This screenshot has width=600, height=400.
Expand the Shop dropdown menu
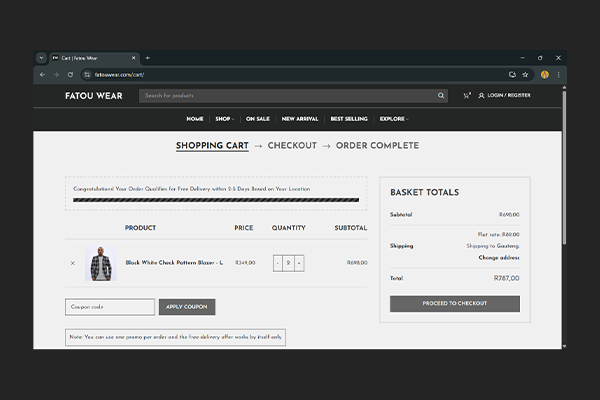(x=224, y=119)
